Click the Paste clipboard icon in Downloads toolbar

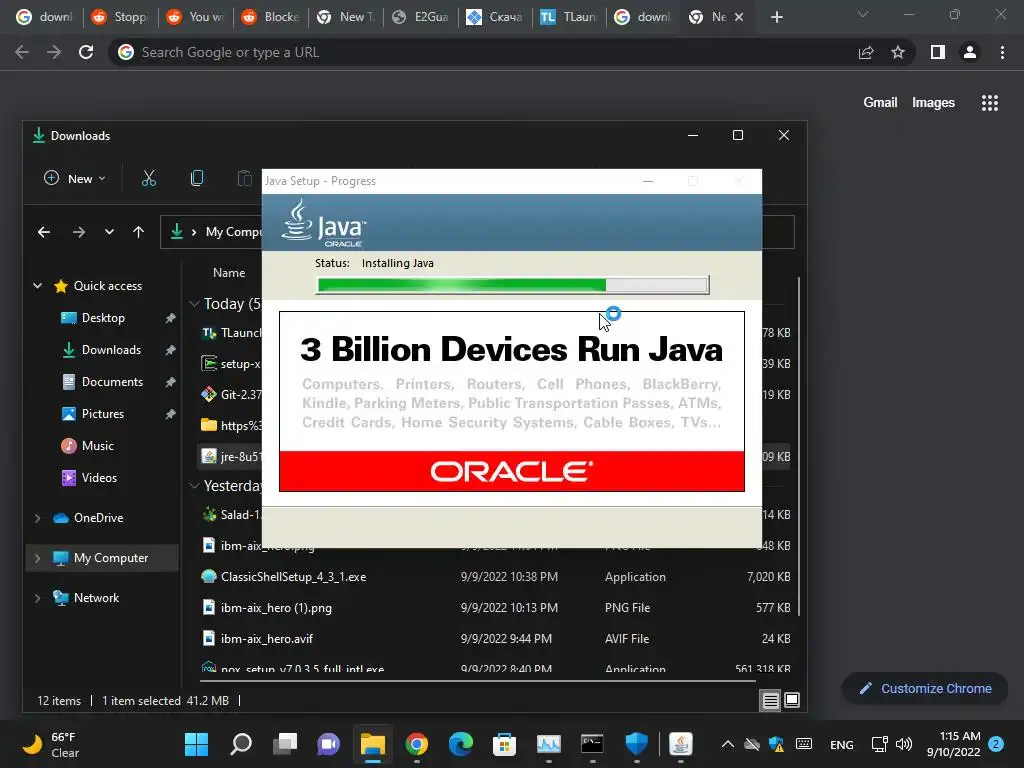pyautogui.click(x=244, y=178)
